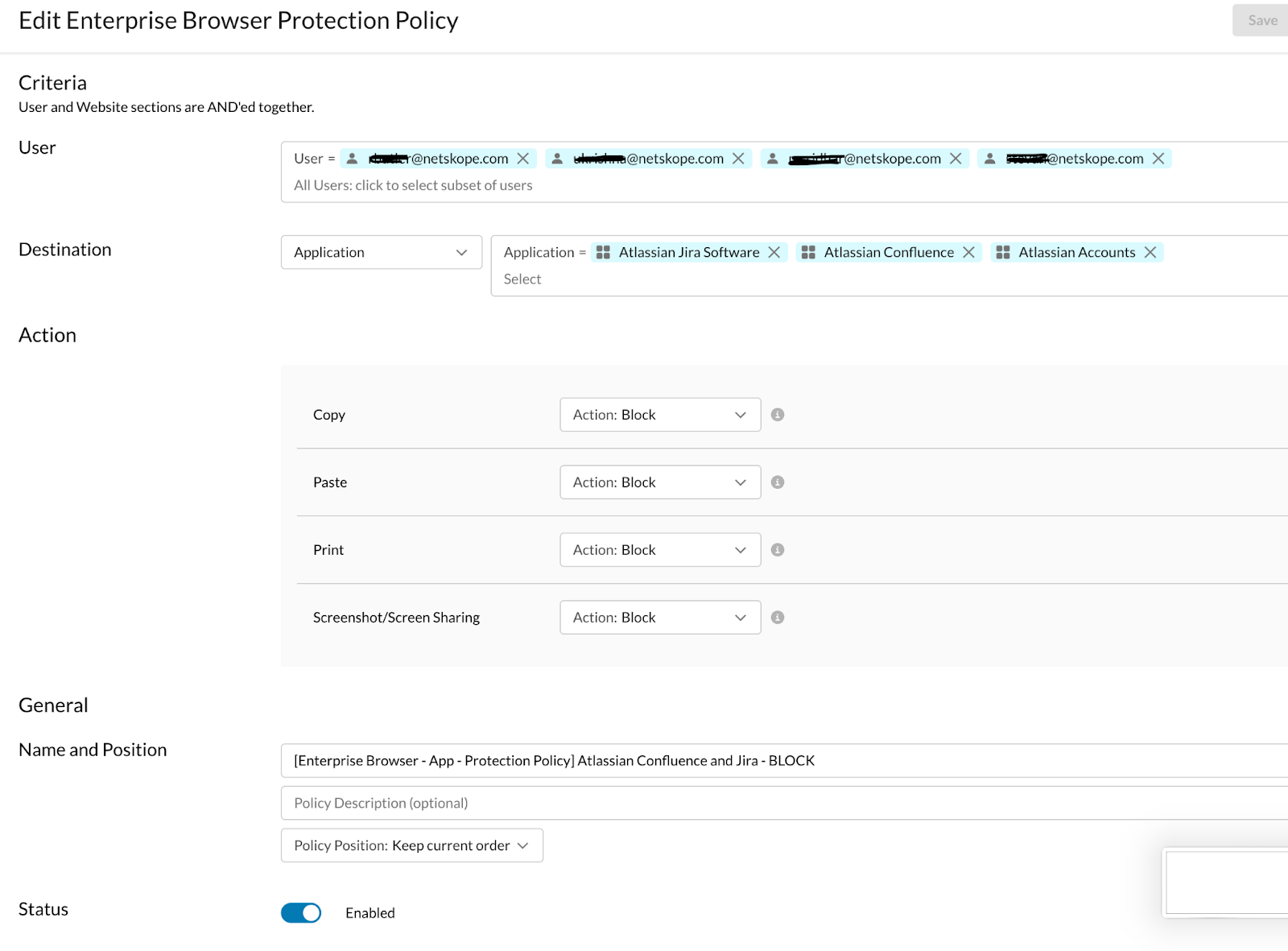Click the 'Screenshot/Screen Sharing' row label
Image resolution: width=1288 pixels, height=951 pixels.
pos(396,618)
